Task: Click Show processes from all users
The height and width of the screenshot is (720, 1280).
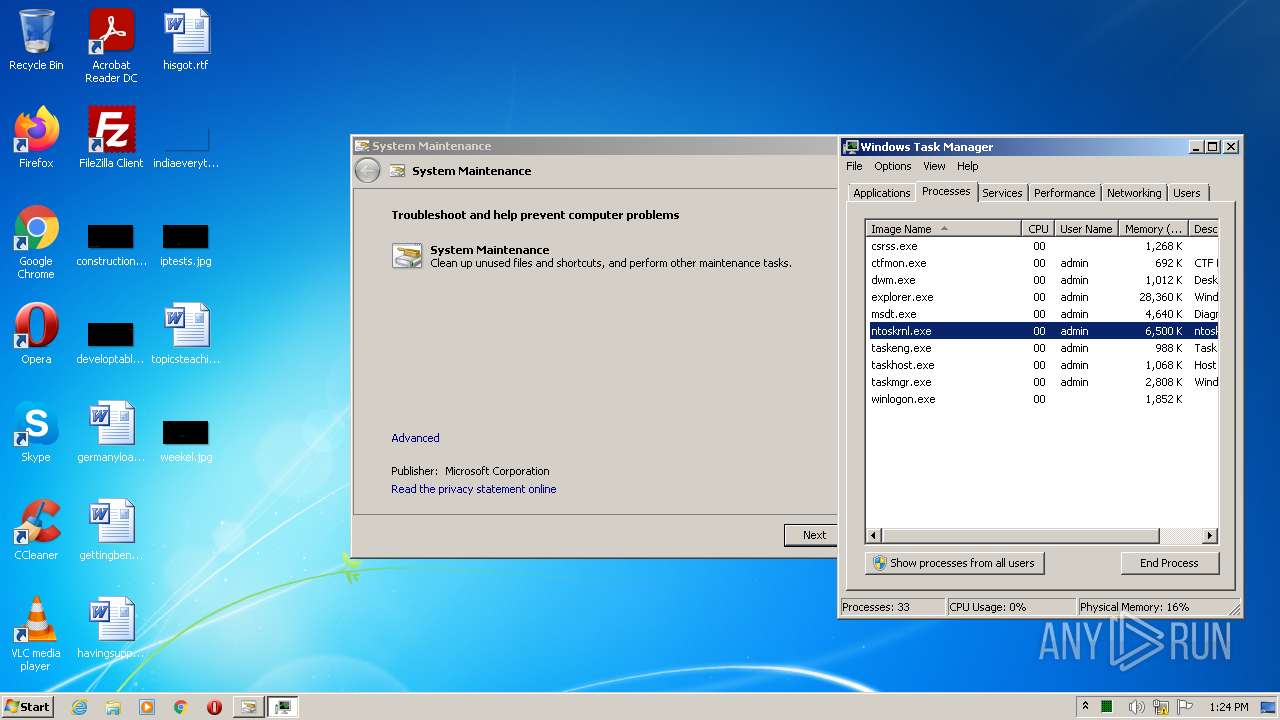Action: [954, 563]
